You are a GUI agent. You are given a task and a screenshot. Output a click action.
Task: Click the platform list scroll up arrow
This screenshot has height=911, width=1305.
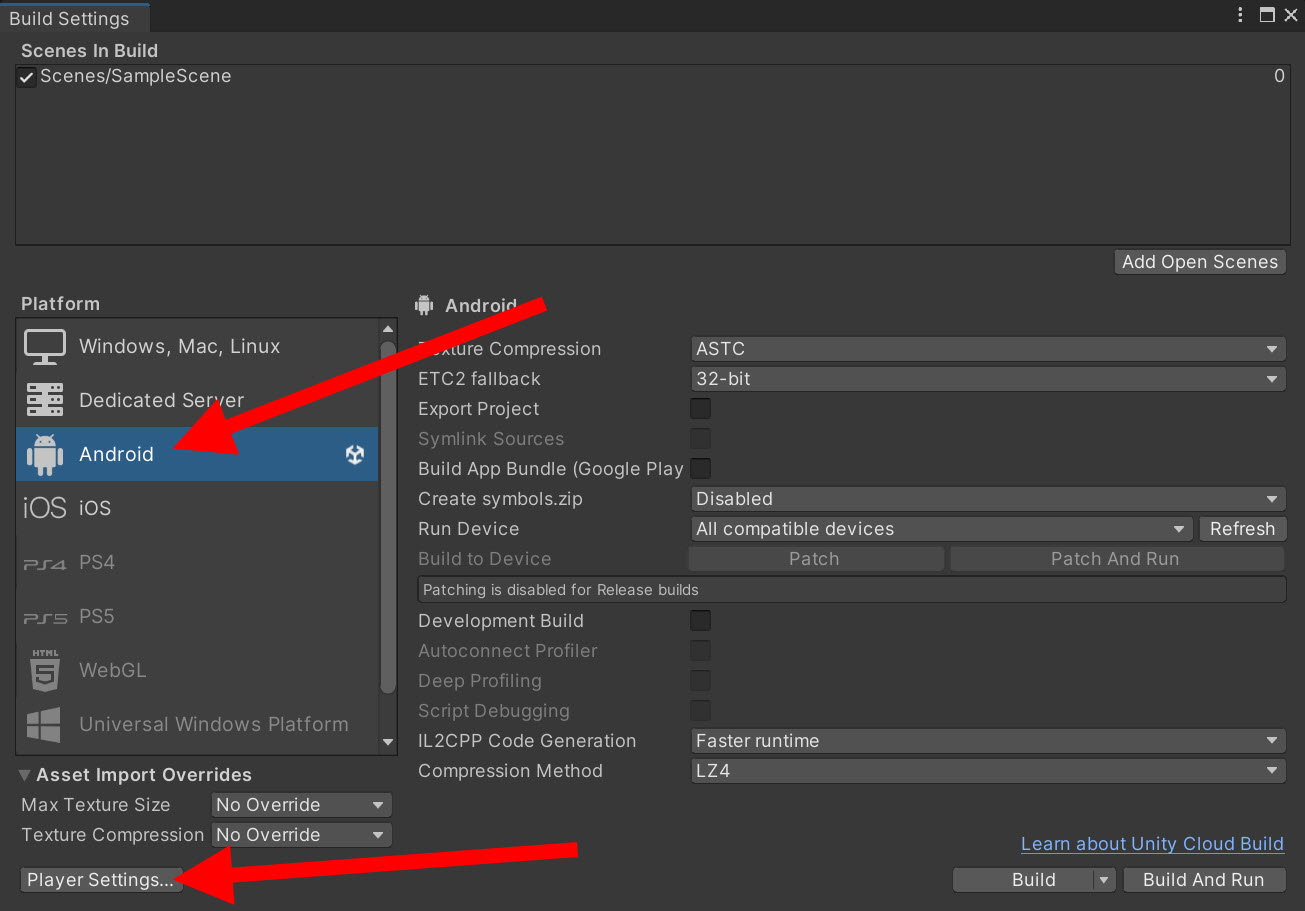click(x=388, y=328)
